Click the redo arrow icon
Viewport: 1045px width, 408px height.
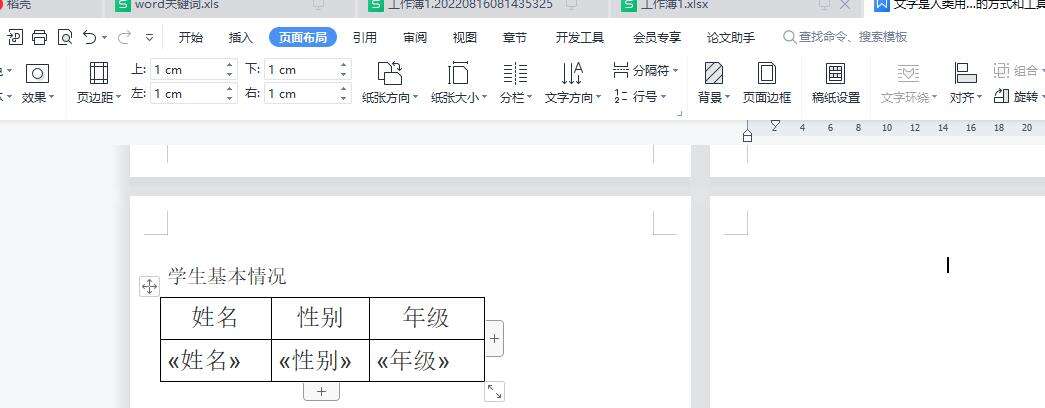(124, 37)
